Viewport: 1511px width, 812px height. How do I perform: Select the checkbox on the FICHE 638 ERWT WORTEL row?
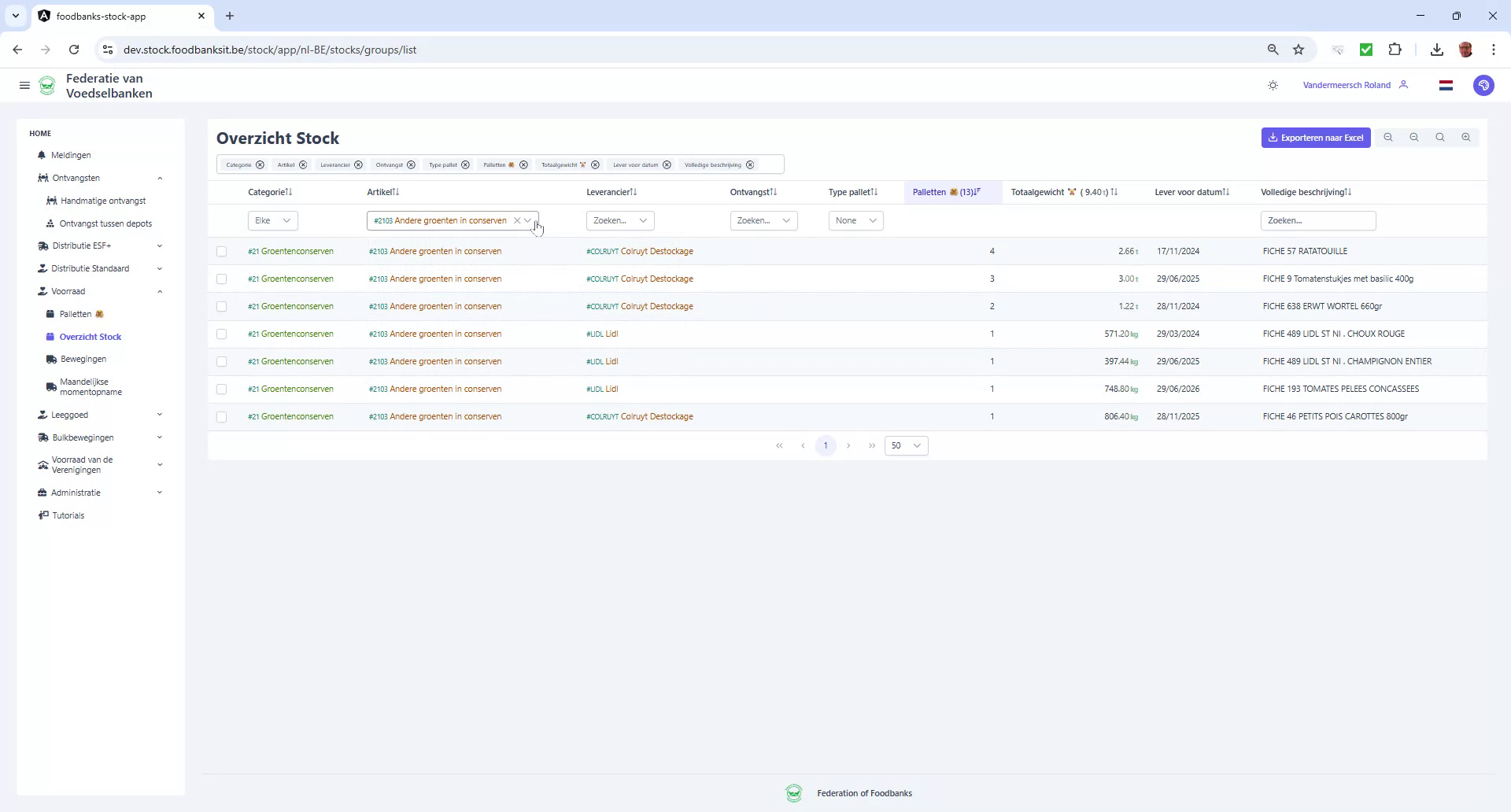pos(222,307)
